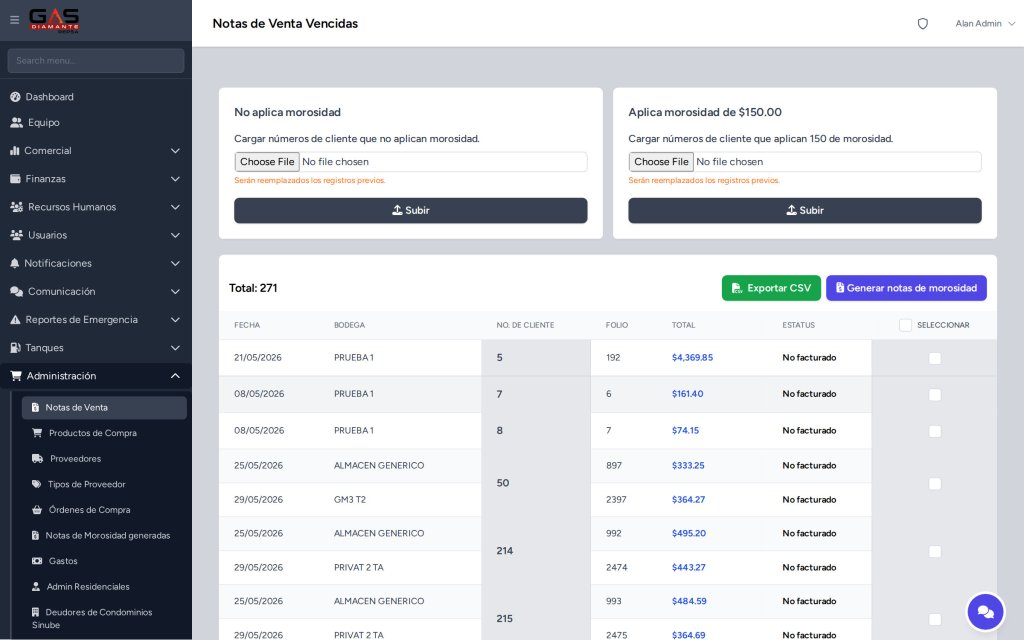The image size is (1024, 640).
Task: Click the Dashboard gauge icon
Action: (x=15, y=97)
